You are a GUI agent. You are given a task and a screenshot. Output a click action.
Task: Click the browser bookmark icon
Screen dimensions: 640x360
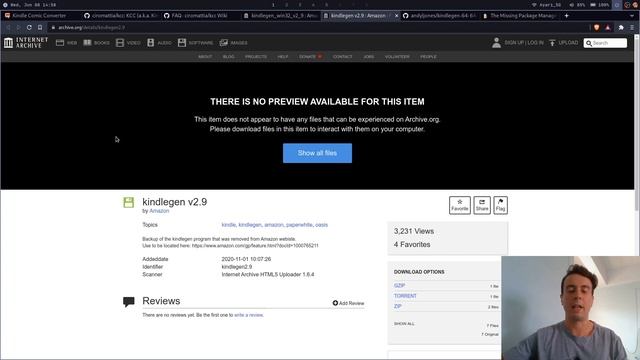click(x=40, y=27)
